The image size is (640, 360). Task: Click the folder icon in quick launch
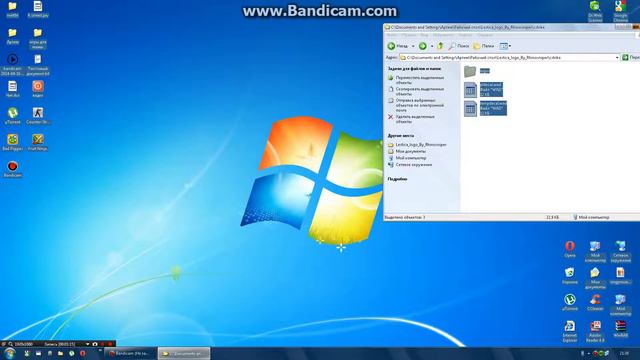coord(60,353)
